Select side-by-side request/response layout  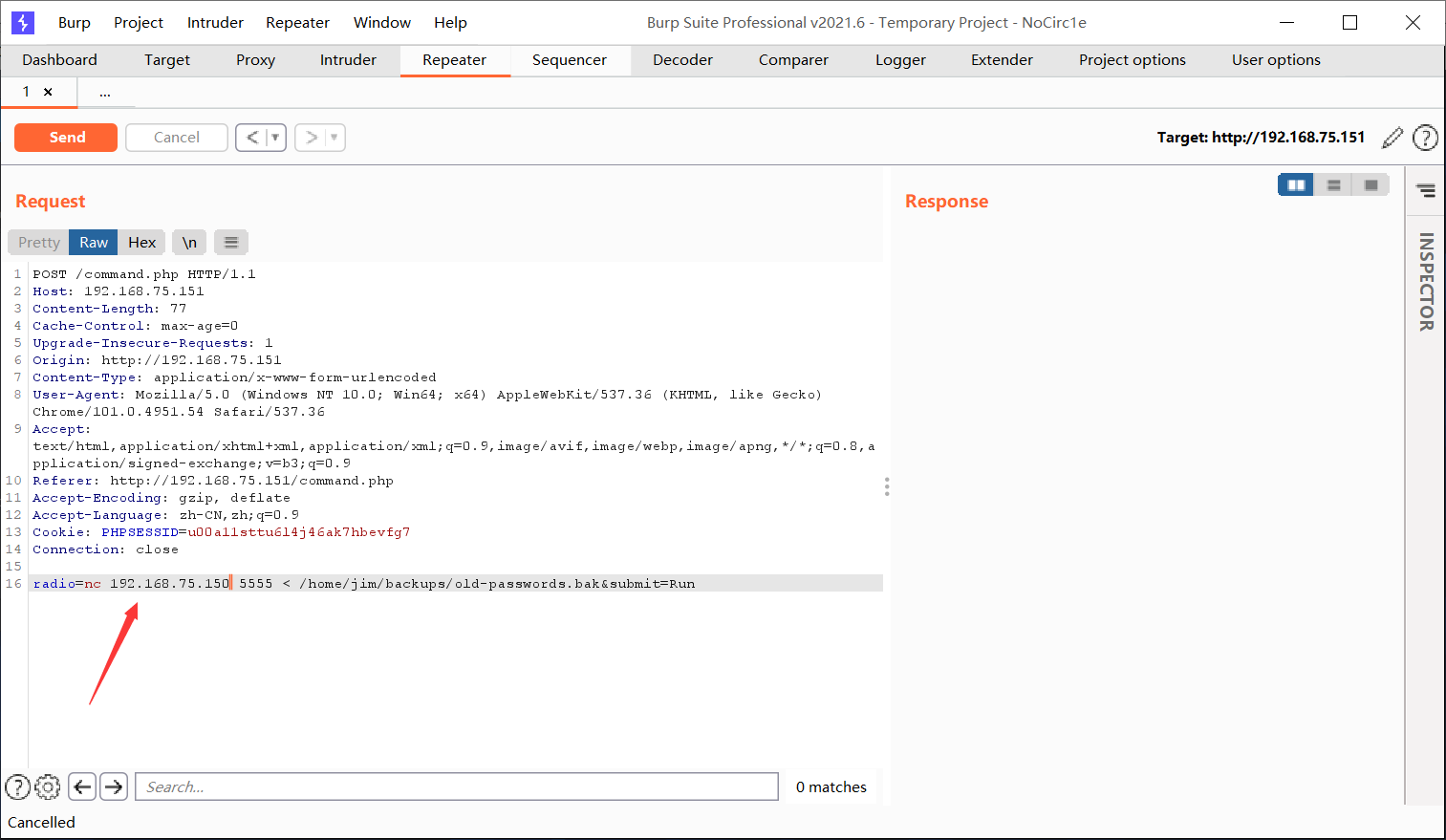pyautogui.click(x=1296, y=184)
